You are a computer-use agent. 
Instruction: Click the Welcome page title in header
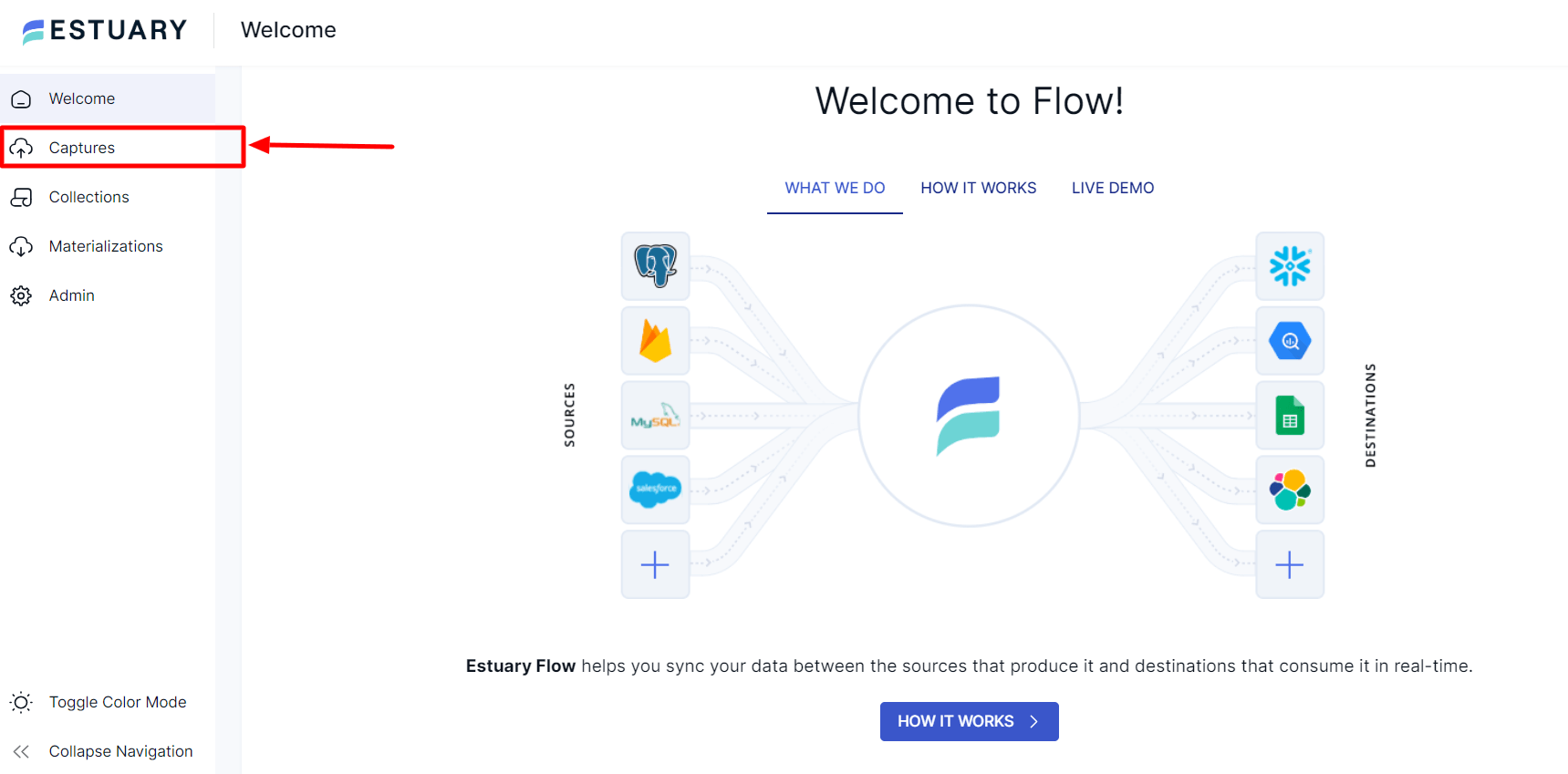288,30
